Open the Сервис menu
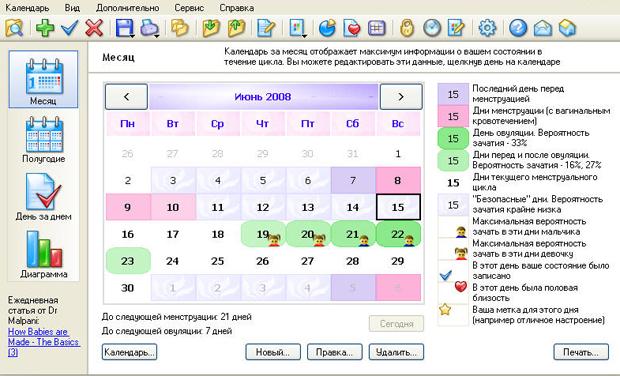The height and width of the screenshot is (376, 620). click(189, 8)
